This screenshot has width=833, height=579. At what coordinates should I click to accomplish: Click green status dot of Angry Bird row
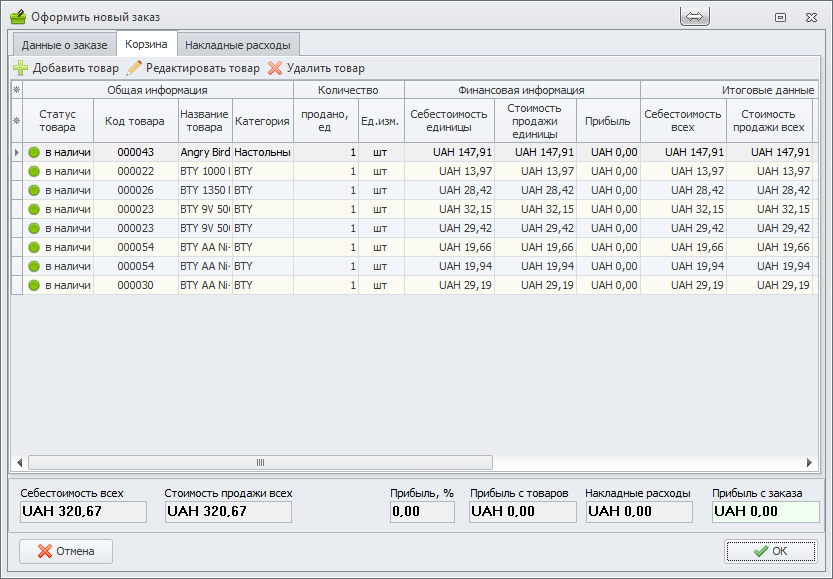click(x=34, y=152)
